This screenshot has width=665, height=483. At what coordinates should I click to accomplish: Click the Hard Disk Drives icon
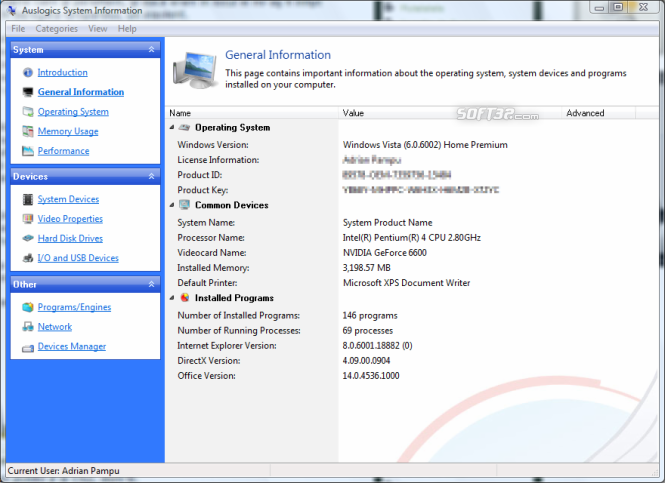click(x=28, y=238)
